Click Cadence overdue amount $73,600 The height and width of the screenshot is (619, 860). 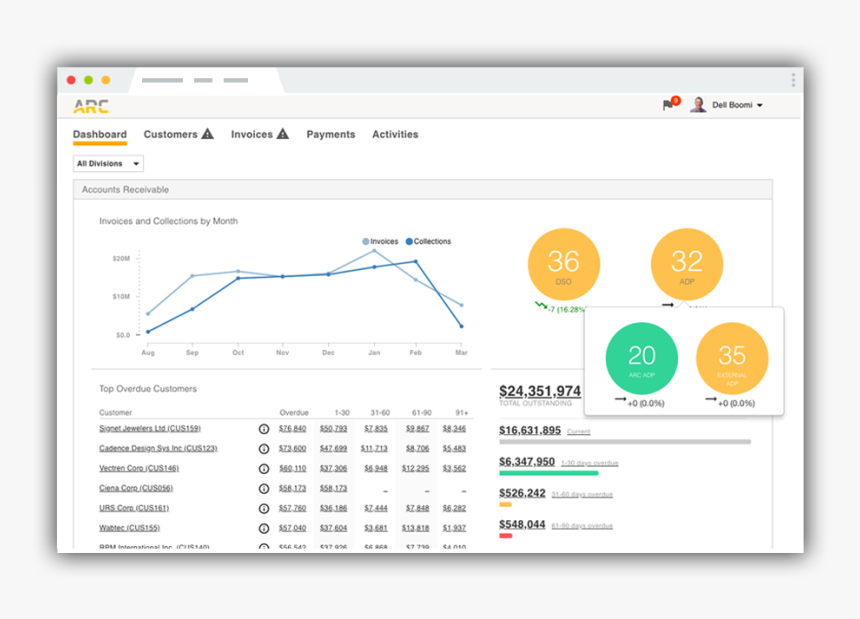(x=292, y=448)
